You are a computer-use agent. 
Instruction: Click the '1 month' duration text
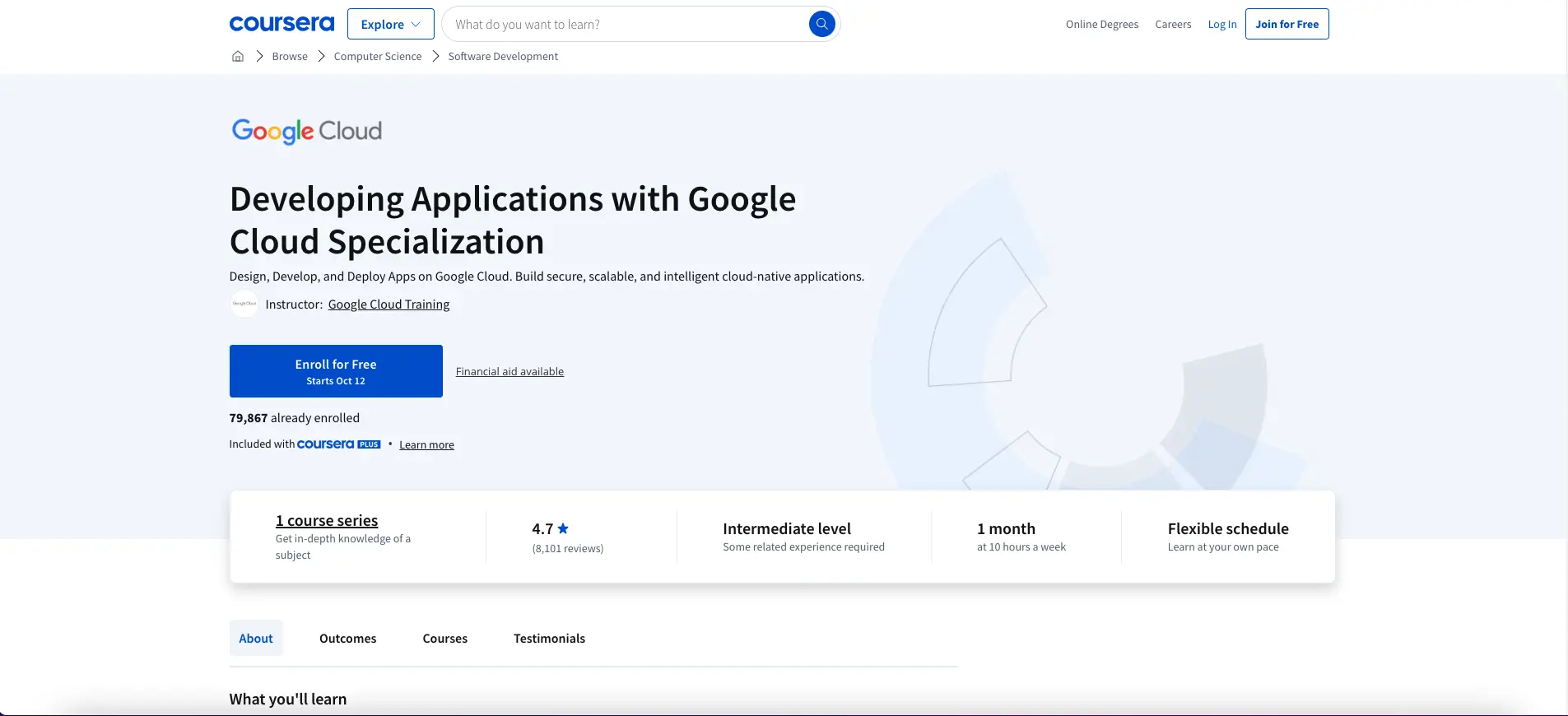[x=1006, y=528]
